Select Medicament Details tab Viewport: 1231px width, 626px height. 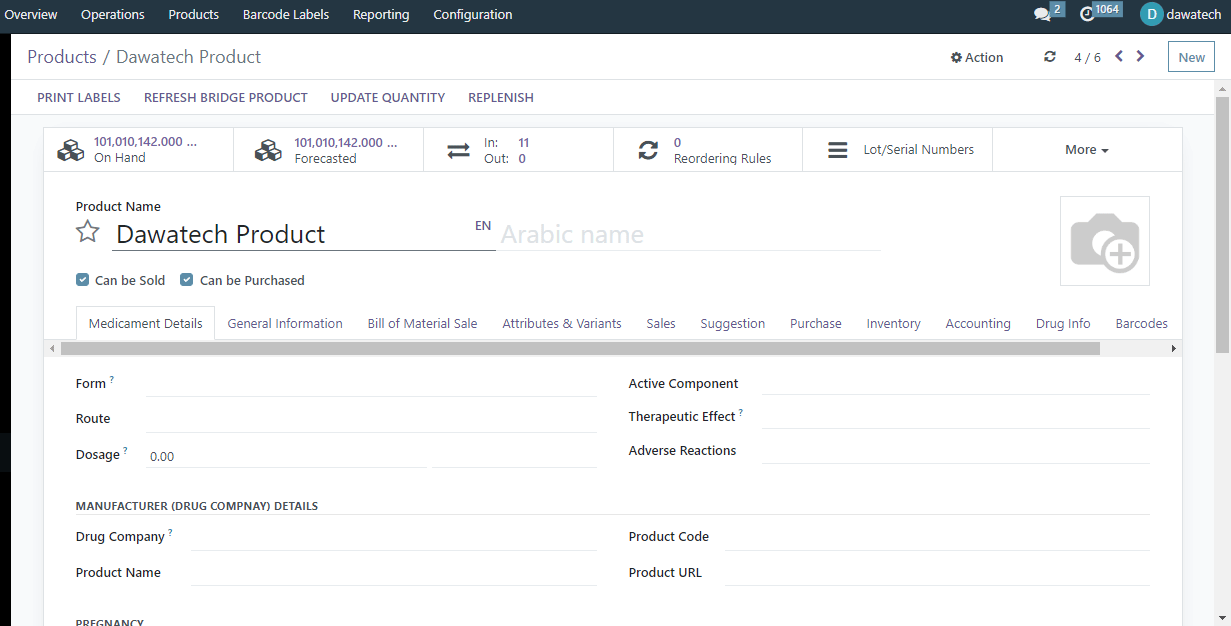146,323
